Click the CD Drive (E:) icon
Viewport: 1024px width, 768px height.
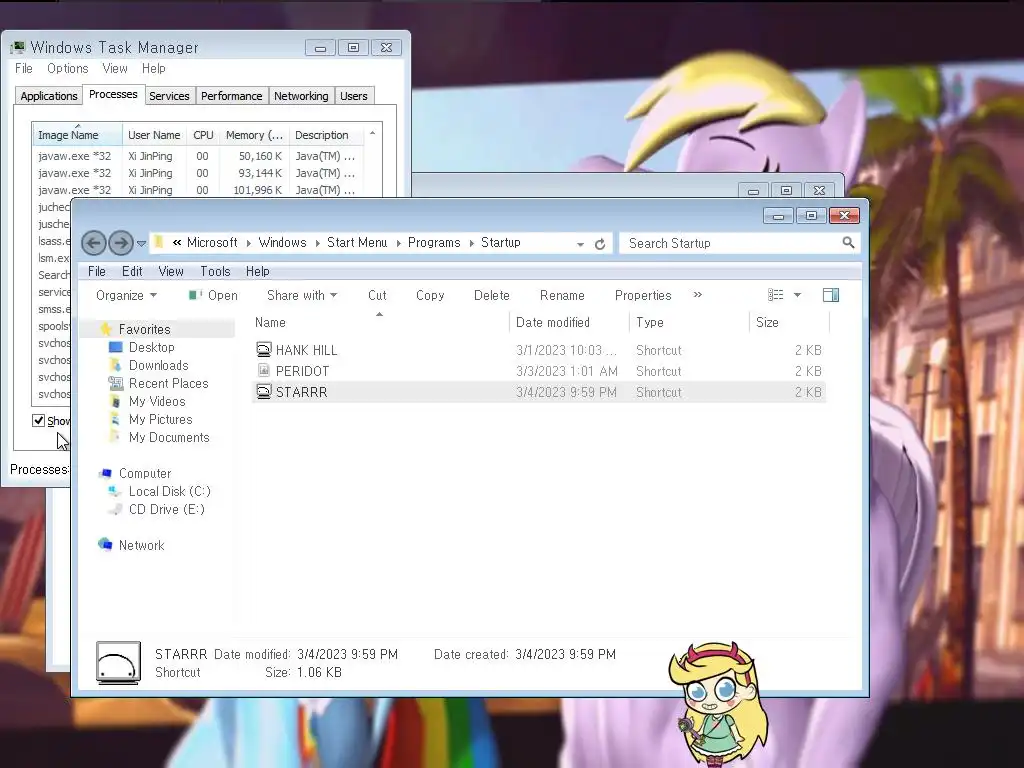tap(116, 509)
